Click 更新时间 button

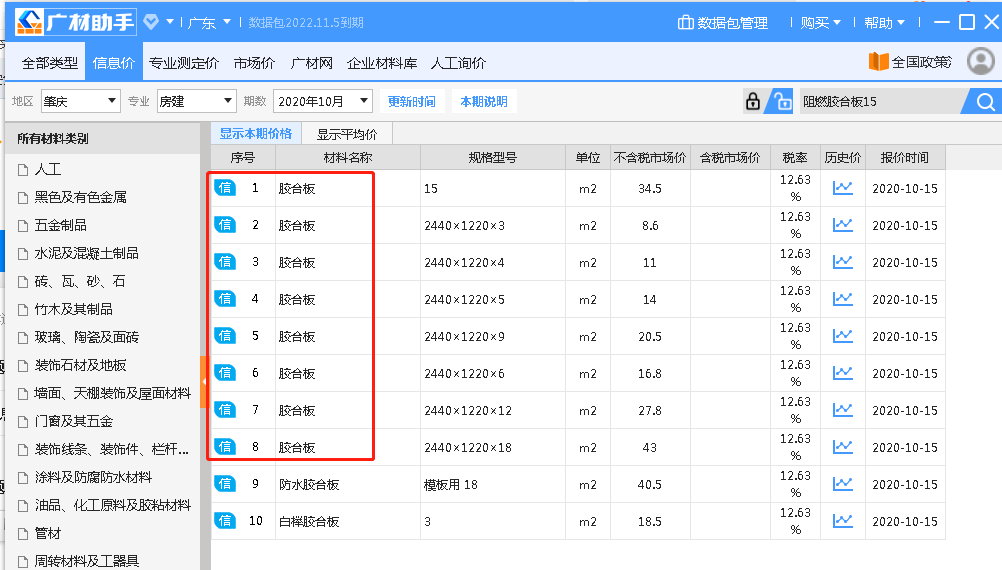click(412, 102)
